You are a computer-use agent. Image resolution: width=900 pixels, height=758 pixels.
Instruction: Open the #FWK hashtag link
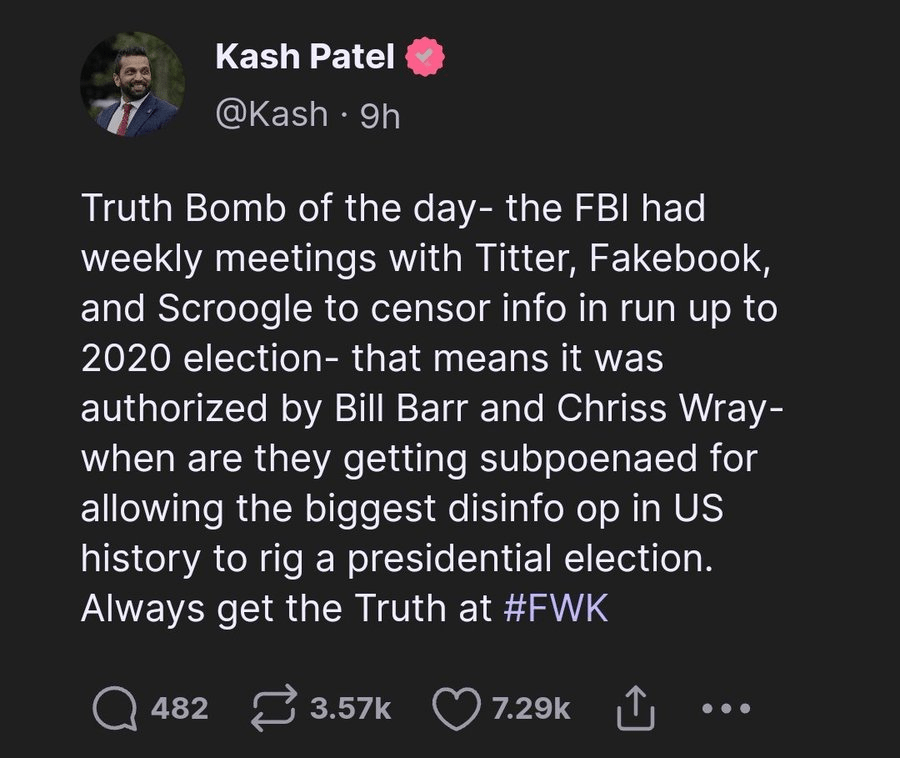coord(557,607)
